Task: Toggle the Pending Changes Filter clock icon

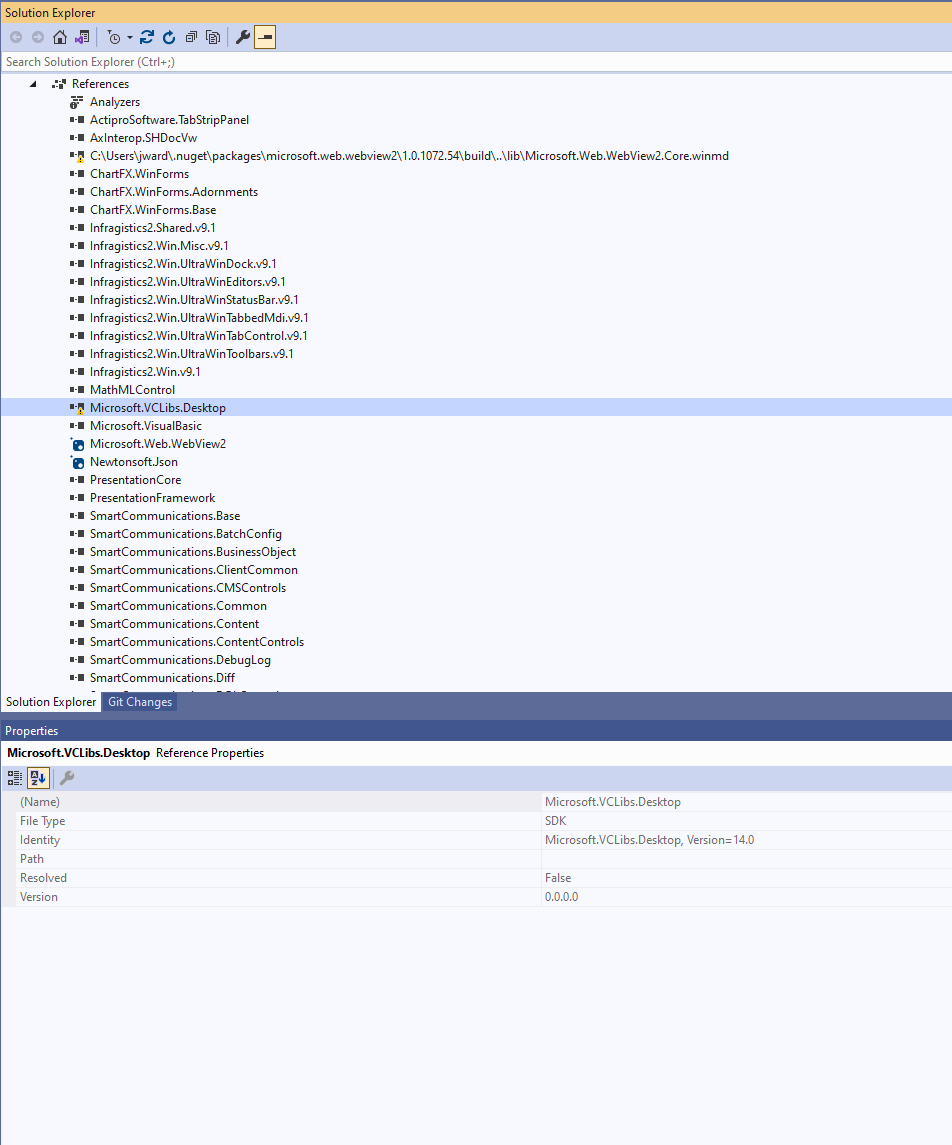Action: 115,37
